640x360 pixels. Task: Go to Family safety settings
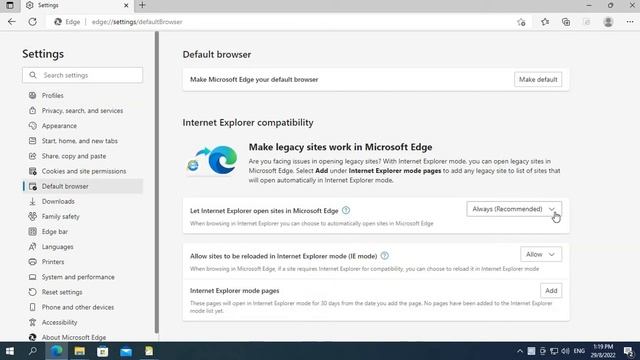pos(83,216)
